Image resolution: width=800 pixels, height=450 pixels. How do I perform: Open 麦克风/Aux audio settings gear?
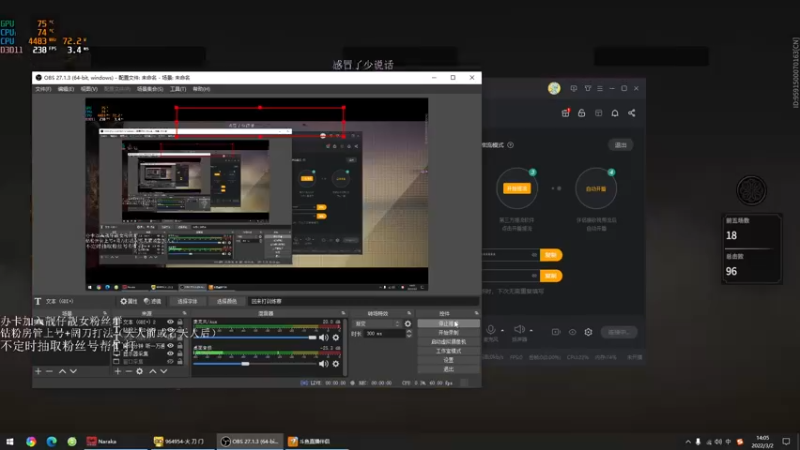(336, 337)
